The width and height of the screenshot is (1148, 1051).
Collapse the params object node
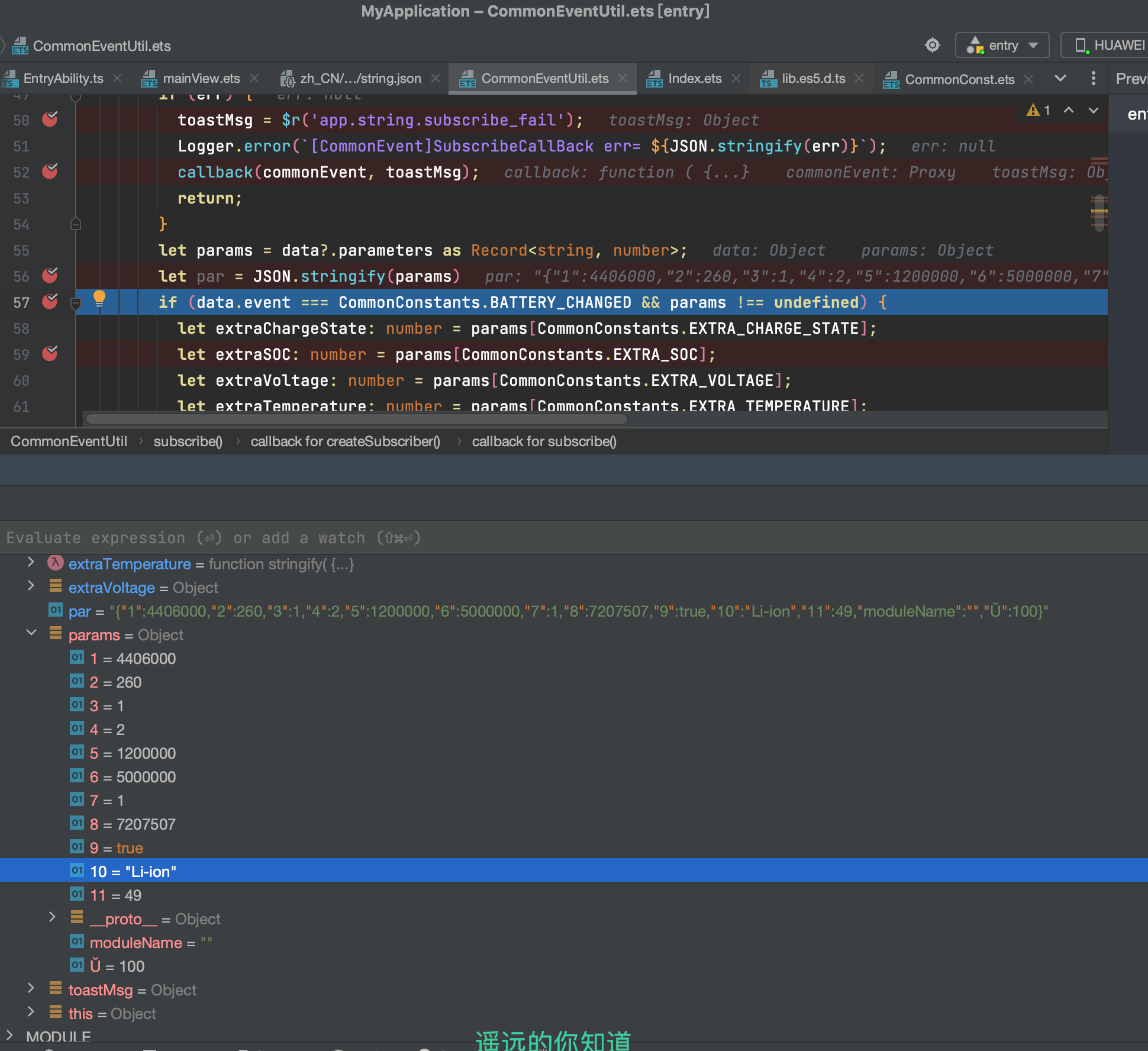click(31, 633)
